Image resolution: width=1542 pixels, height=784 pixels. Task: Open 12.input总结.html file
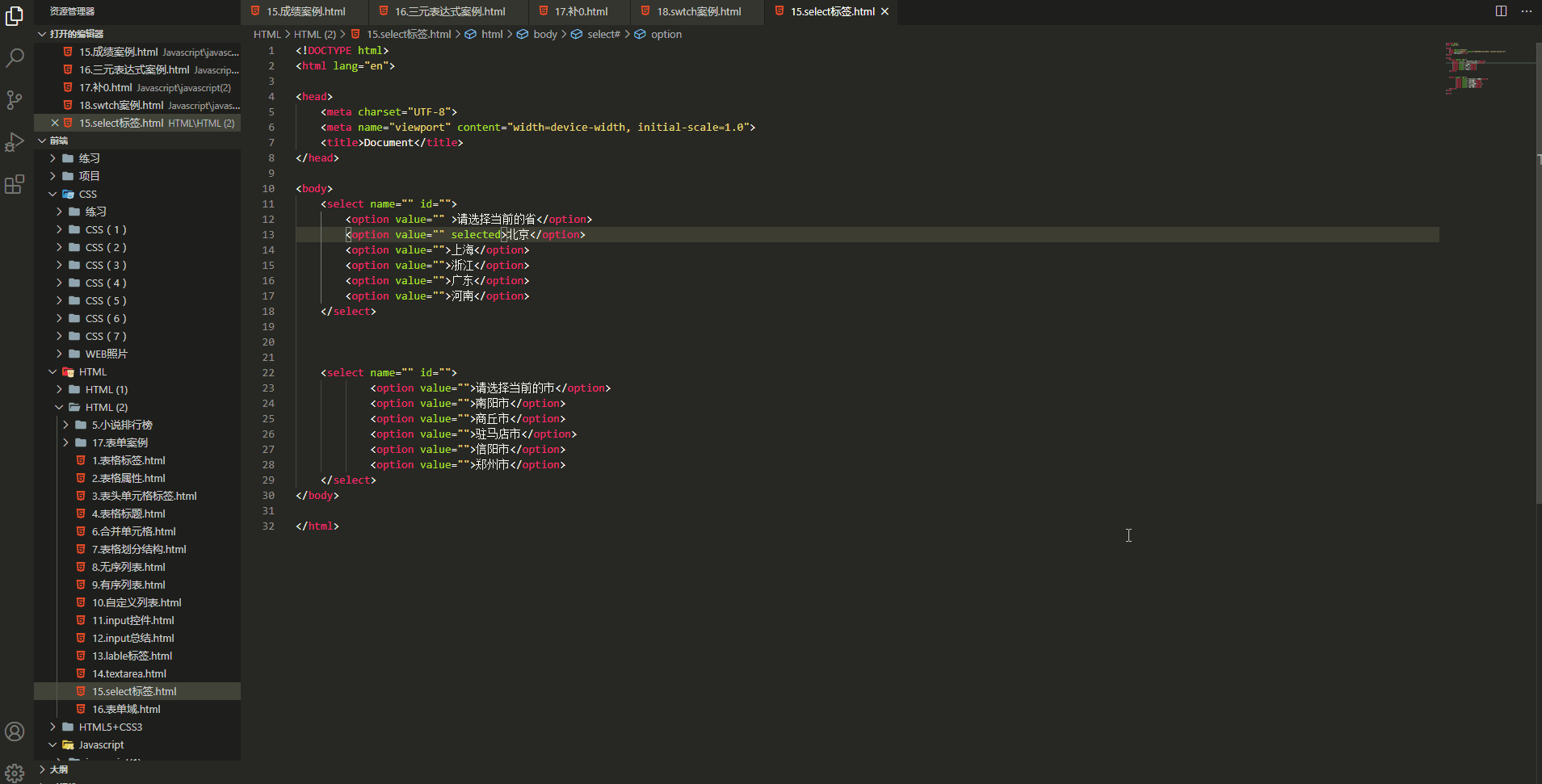click(137, 638)
